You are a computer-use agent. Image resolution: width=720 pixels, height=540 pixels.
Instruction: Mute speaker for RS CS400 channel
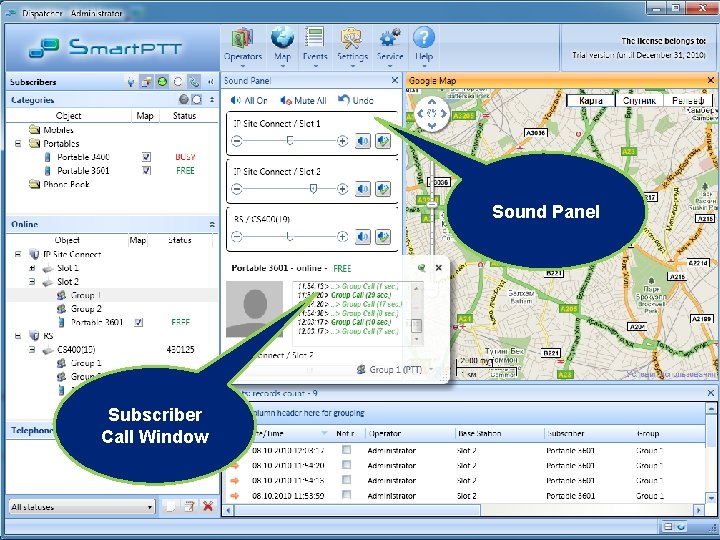point(363,236)
